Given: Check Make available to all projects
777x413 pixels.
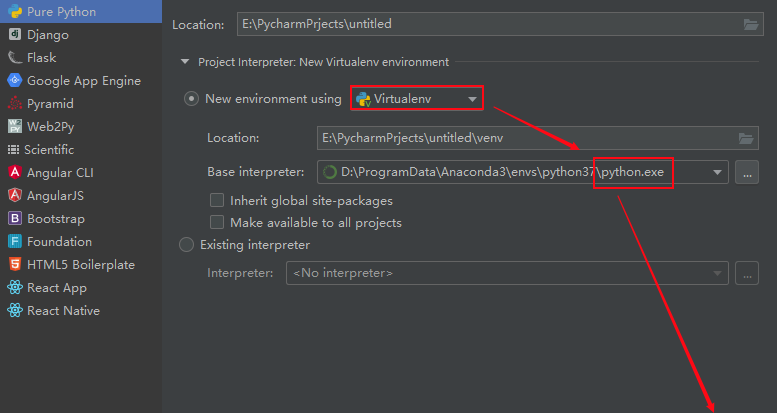Looking at the screenshot, I should tap(217, 222).
